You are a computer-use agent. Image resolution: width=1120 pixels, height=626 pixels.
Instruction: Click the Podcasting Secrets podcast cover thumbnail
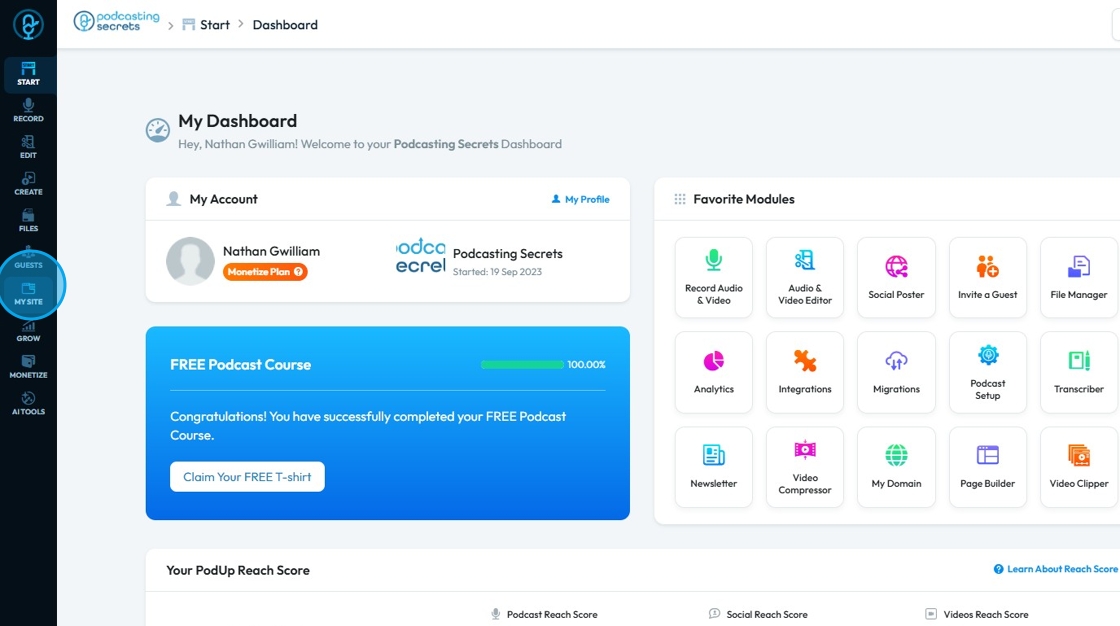(x=421, y=257)
